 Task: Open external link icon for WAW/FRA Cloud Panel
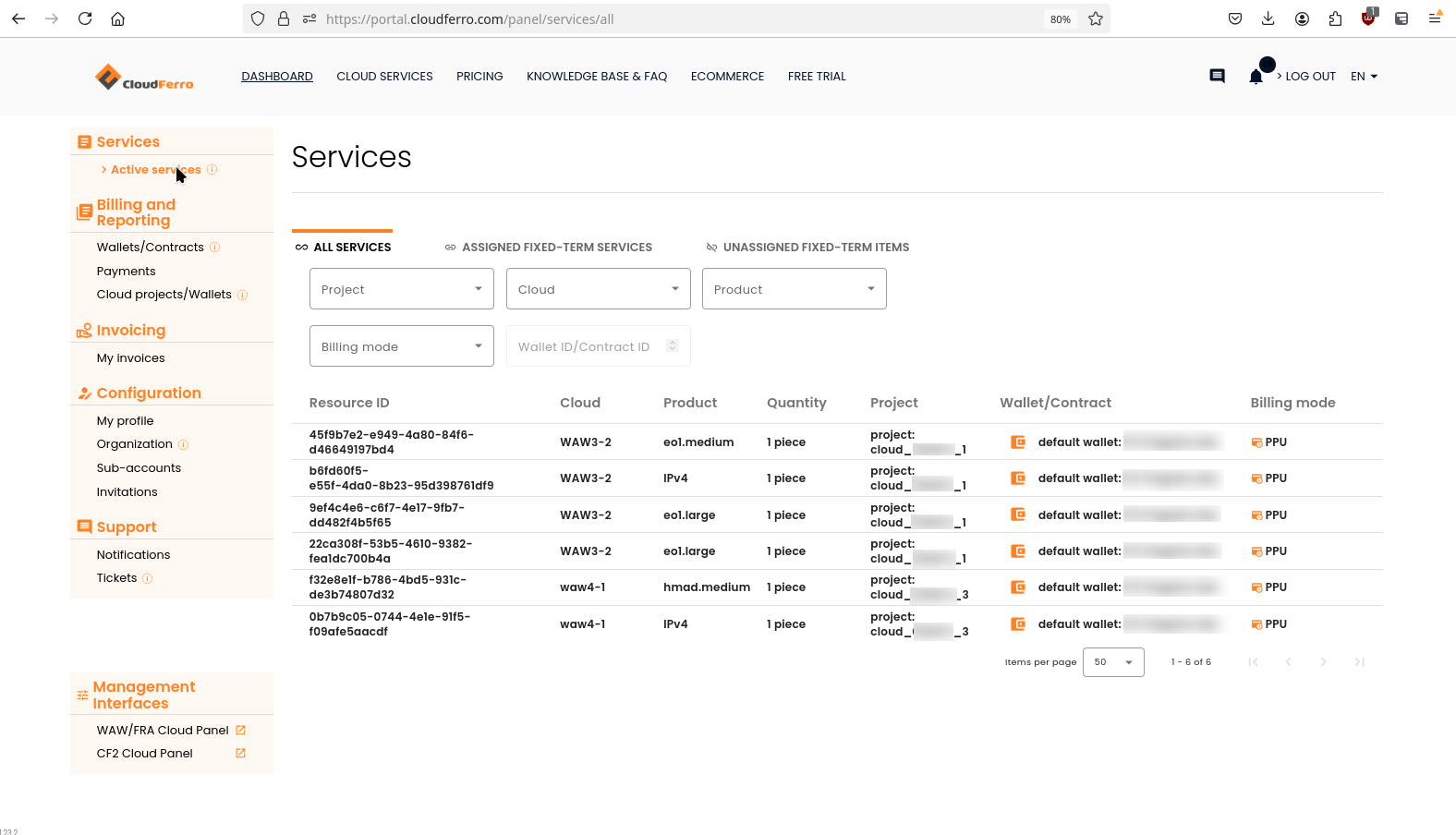(240, 731)
